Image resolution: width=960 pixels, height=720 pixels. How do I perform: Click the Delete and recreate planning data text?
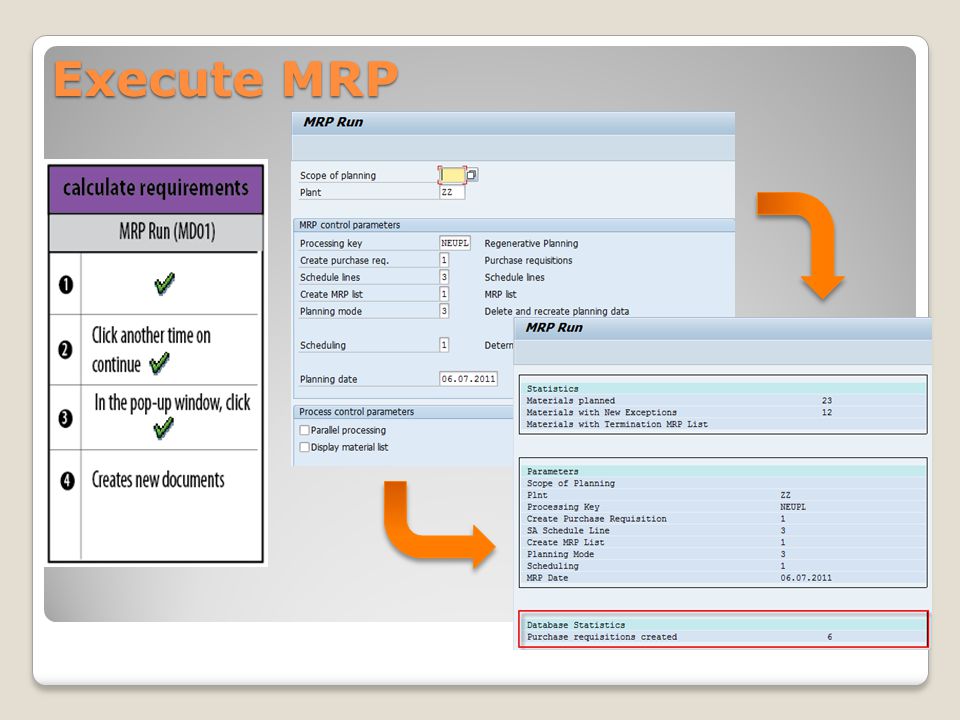point(557,311)
